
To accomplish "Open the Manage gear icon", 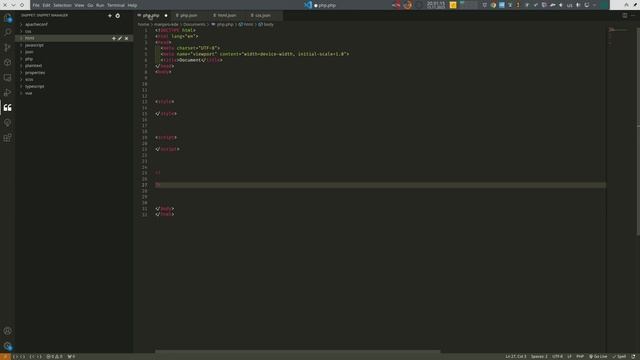I will [7, 346].
